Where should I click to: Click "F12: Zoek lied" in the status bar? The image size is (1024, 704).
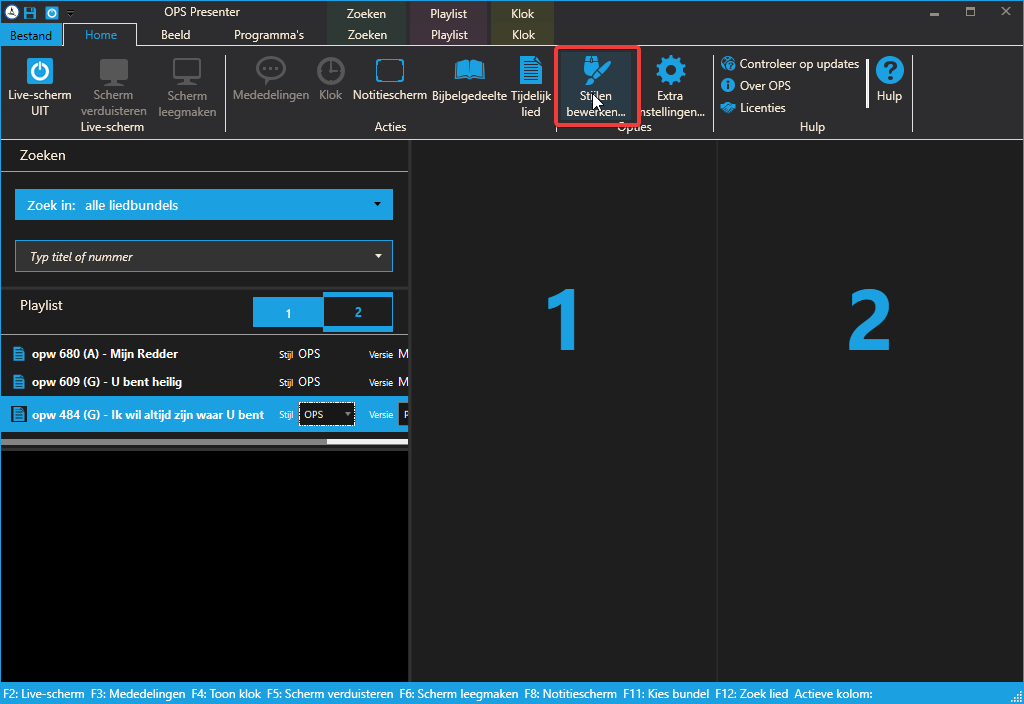click(x=752, y=694)
